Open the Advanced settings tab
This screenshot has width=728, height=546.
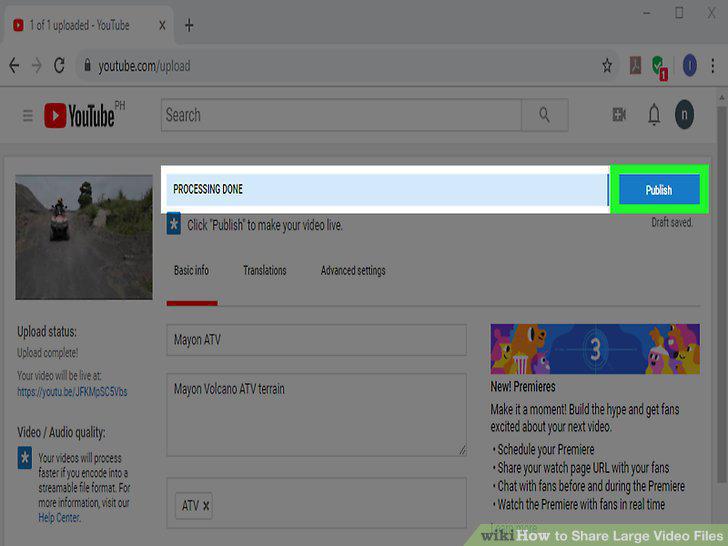tap(353, 271)
